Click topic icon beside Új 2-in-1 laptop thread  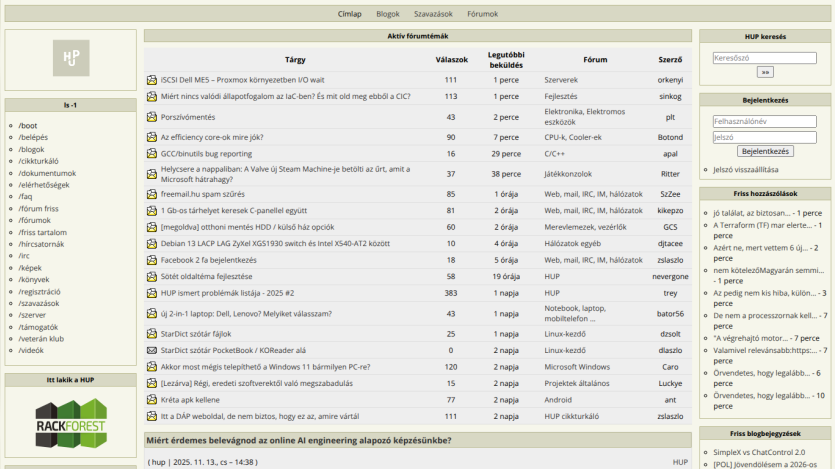[x=152, y=314]
